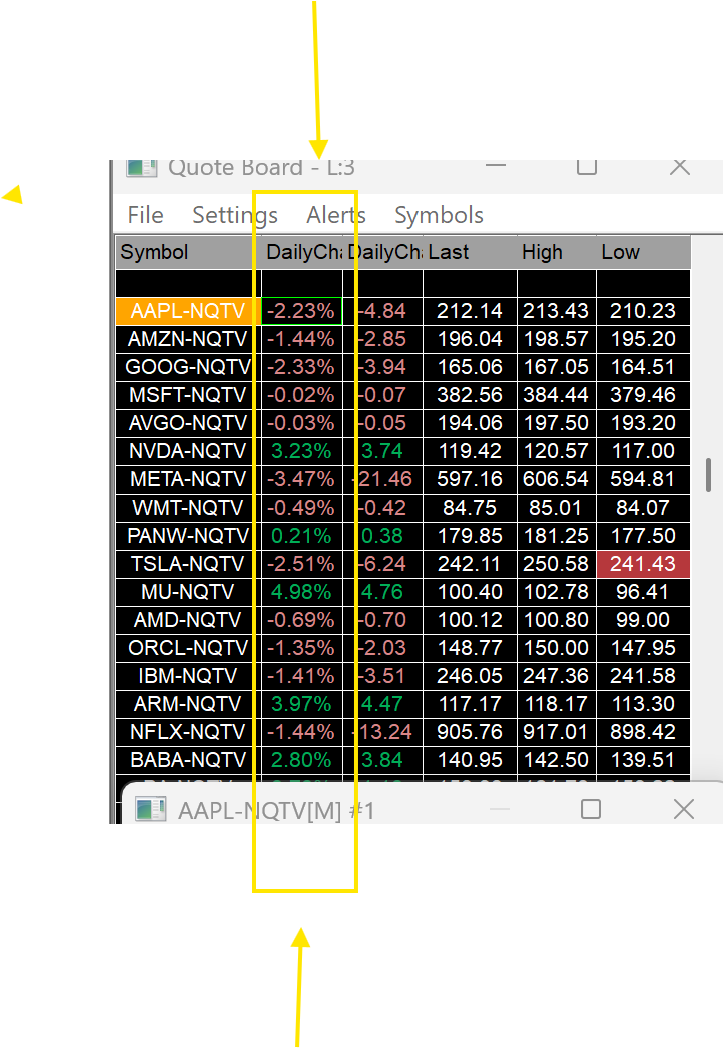
Task: Select the AVGO-NQTV symbol
Action: pos(188,423)
